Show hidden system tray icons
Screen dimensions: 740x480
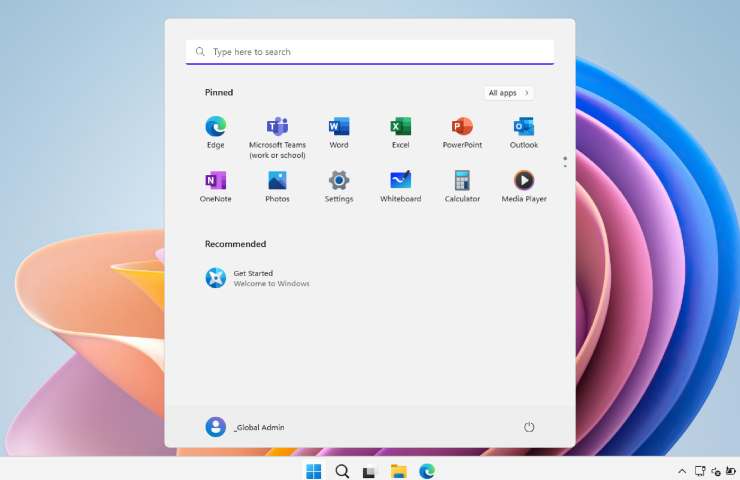[x=682, y=471]
